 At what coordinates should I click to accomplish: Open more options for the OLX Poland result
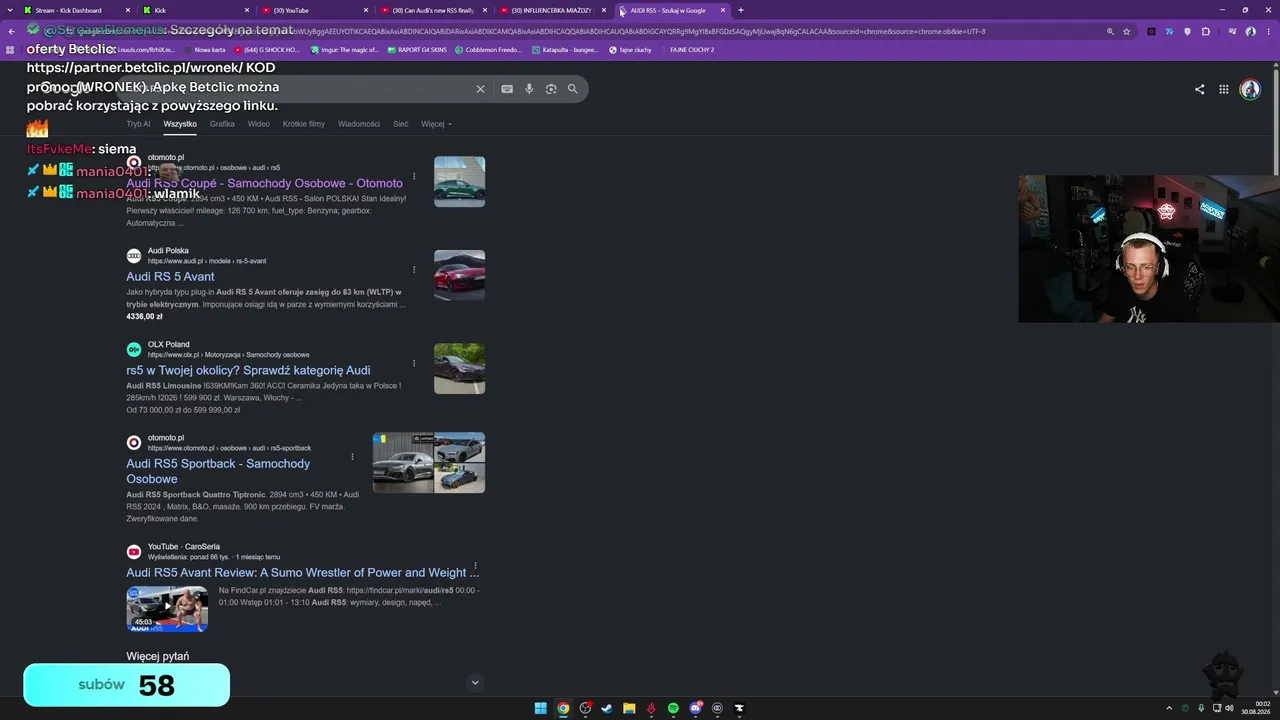414,363
